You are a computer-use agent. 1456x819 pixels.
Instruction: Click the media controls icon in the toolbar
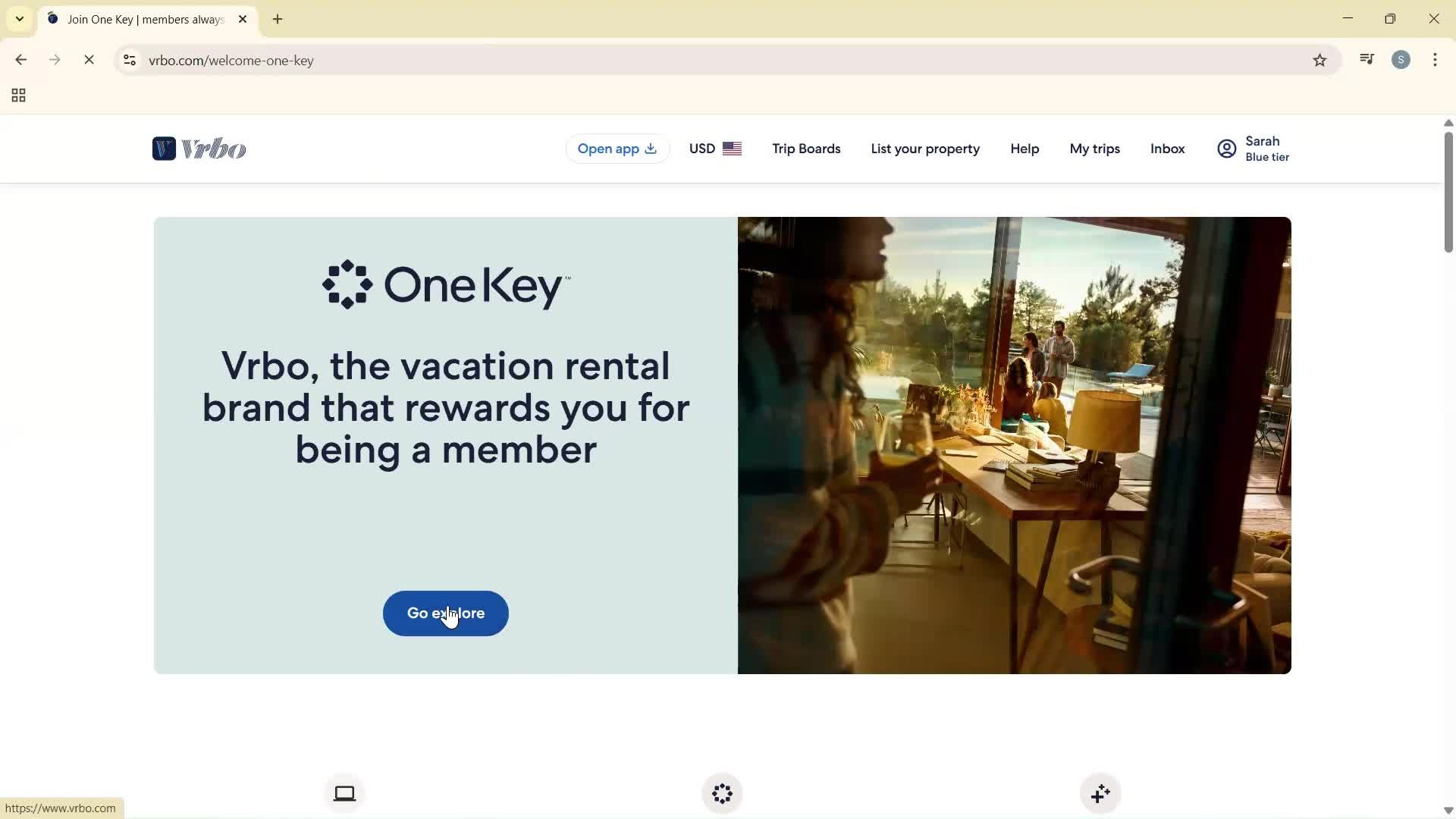point(1367,59)
